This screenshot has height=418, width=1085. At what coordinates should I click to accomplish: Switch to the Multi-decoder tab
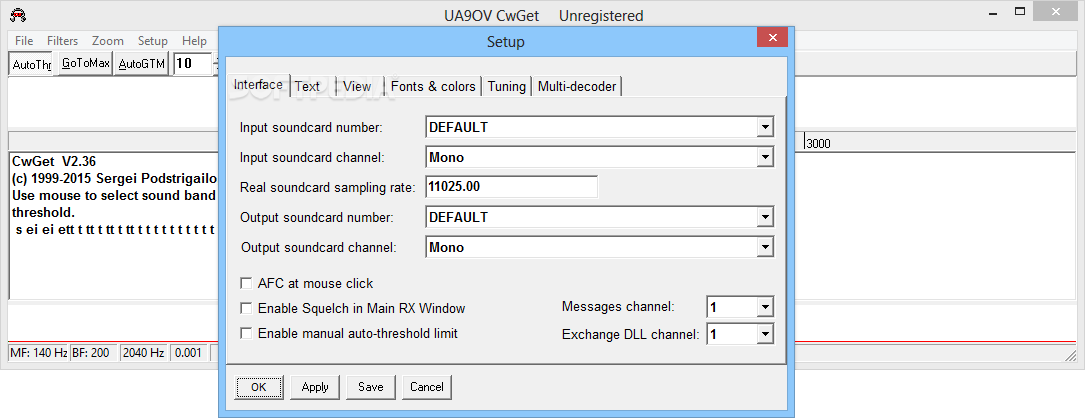(577, 87)
